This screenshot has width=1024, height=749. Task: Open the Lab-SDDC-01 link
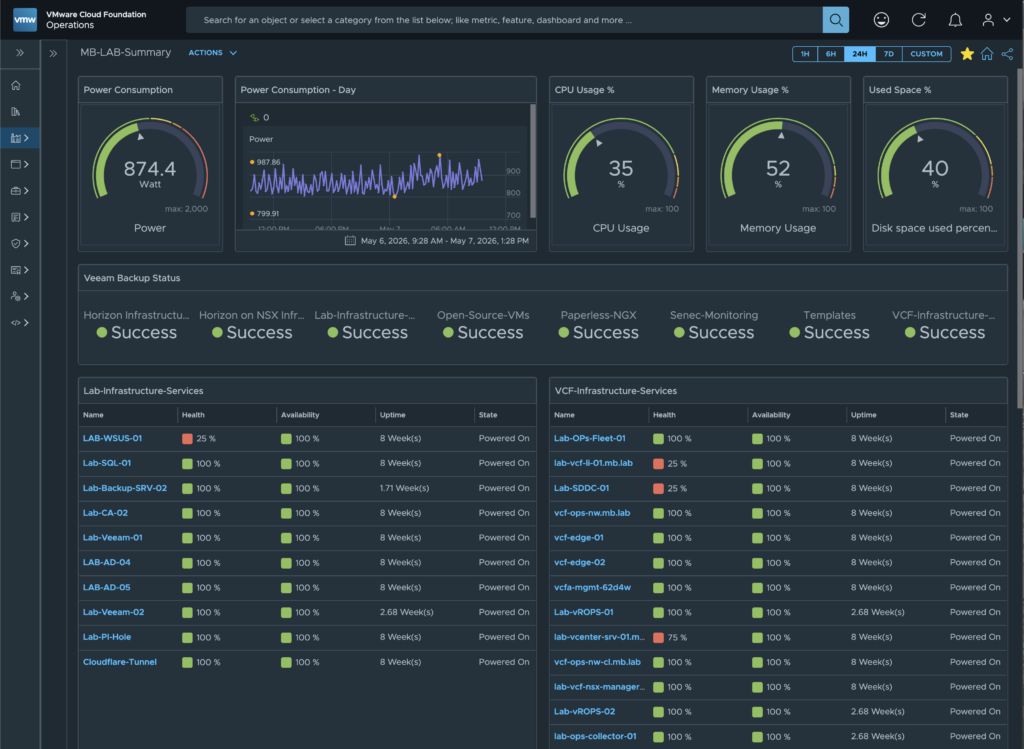[581, 488]
